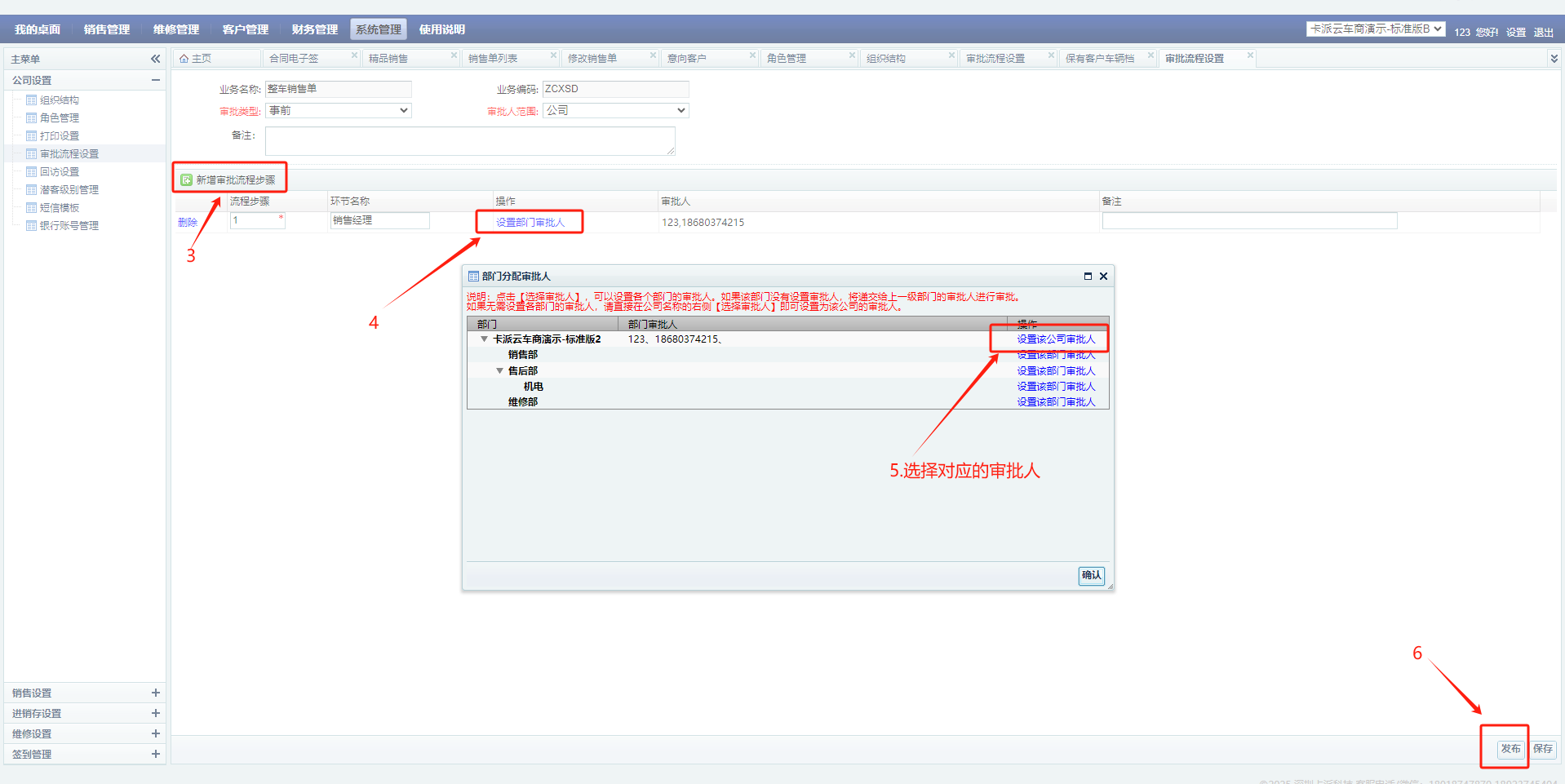
Task: Maximize the 部门分配审批人 dialog
Action: [1087, 277]
